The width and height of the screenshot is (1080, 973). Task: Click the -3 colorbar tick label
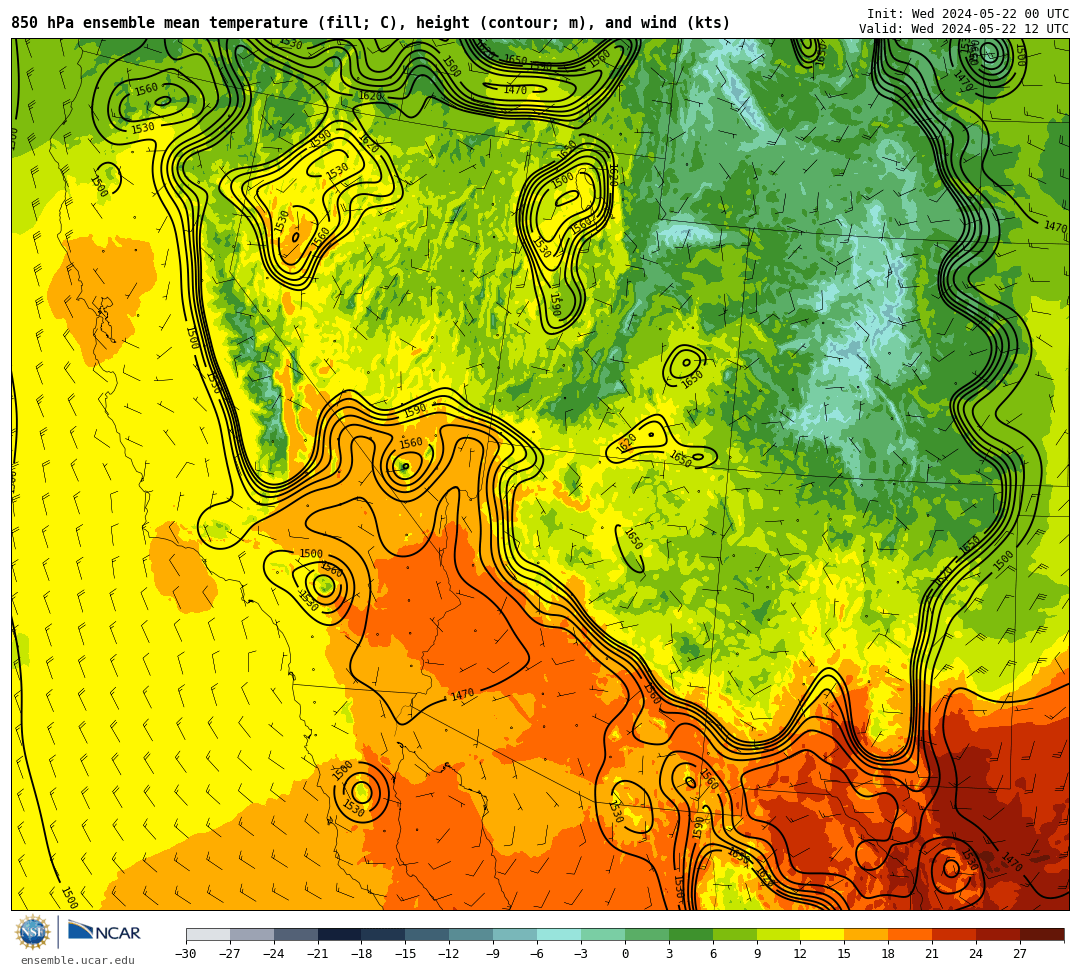pos(581,954)
